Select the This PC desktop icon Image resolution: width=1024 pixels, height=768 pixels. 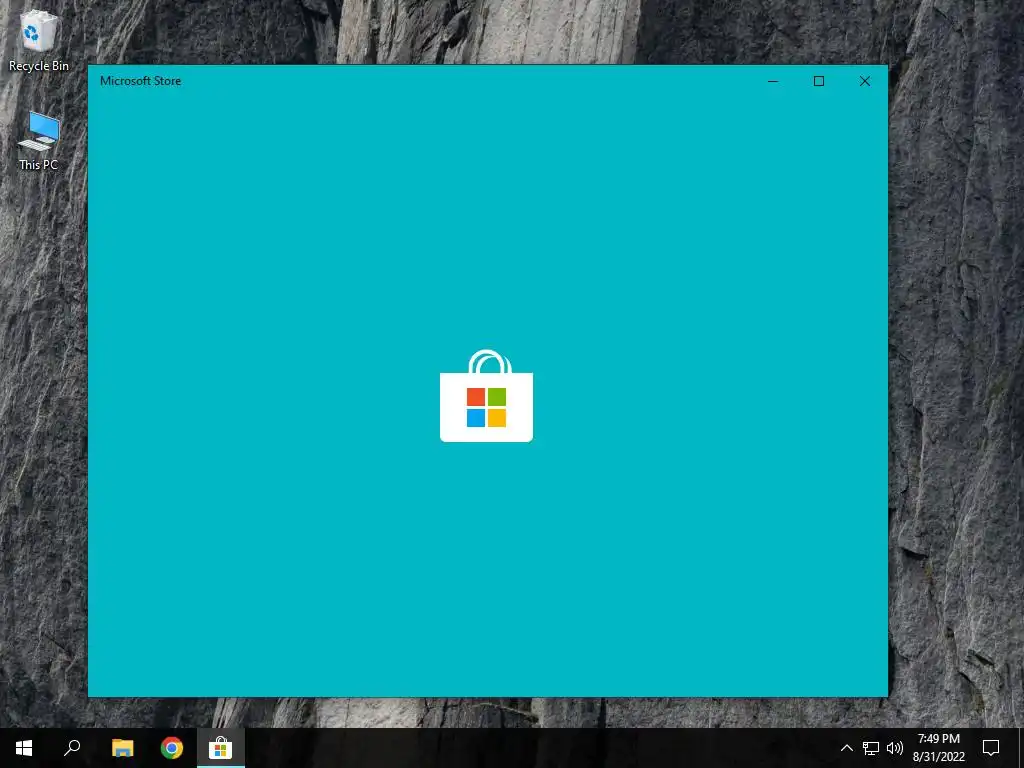[38, 141]
